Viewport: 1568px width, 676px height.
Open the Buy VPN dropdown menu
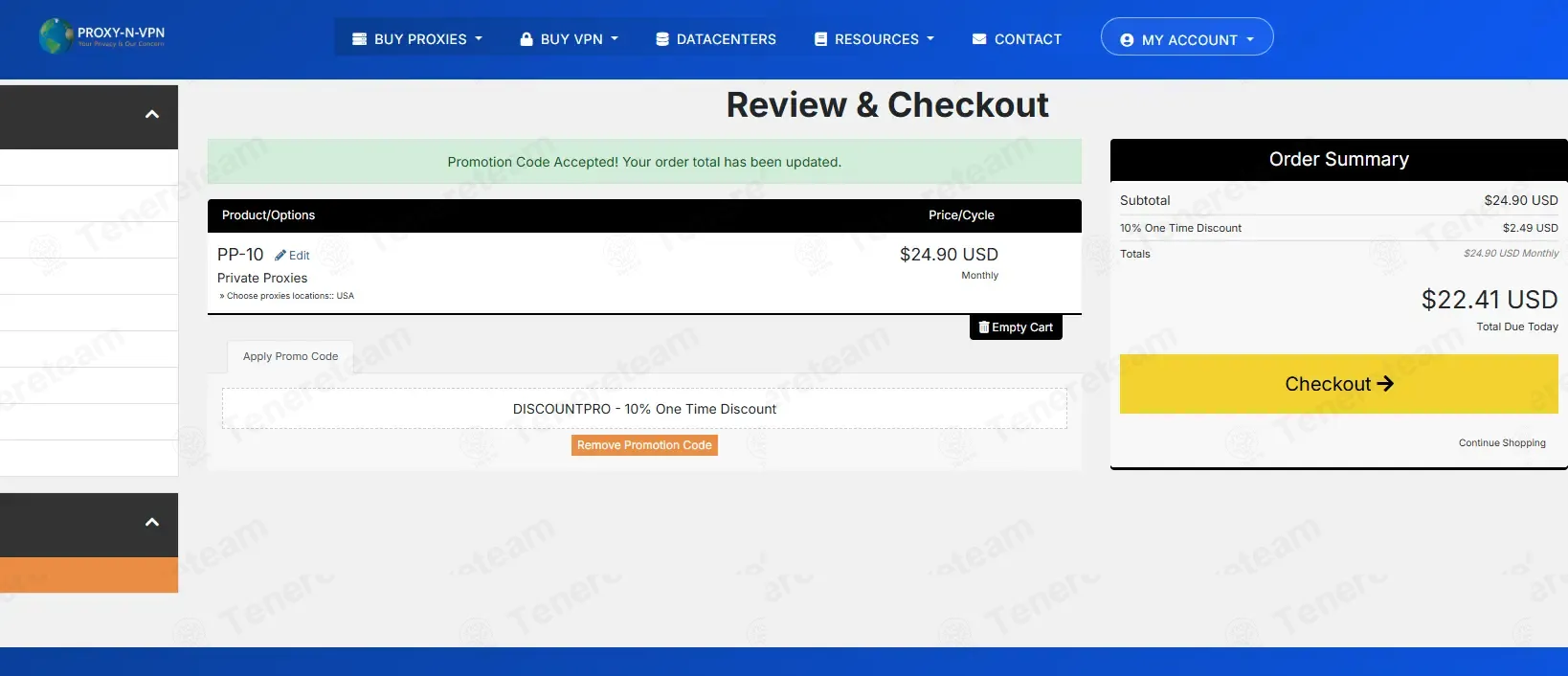click(570, 39)
